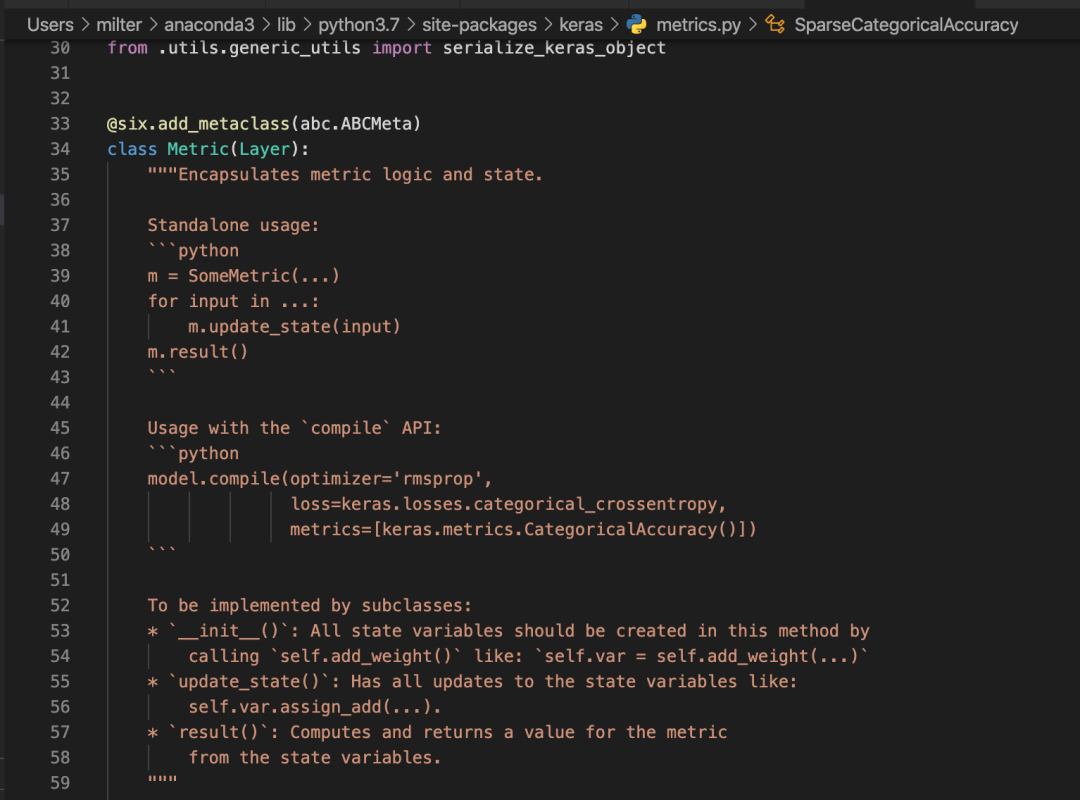This screenshot has width=1080, height=800.
Task: Open the 'site-packages' breadcrumb segment
Action: pos(479,25)
